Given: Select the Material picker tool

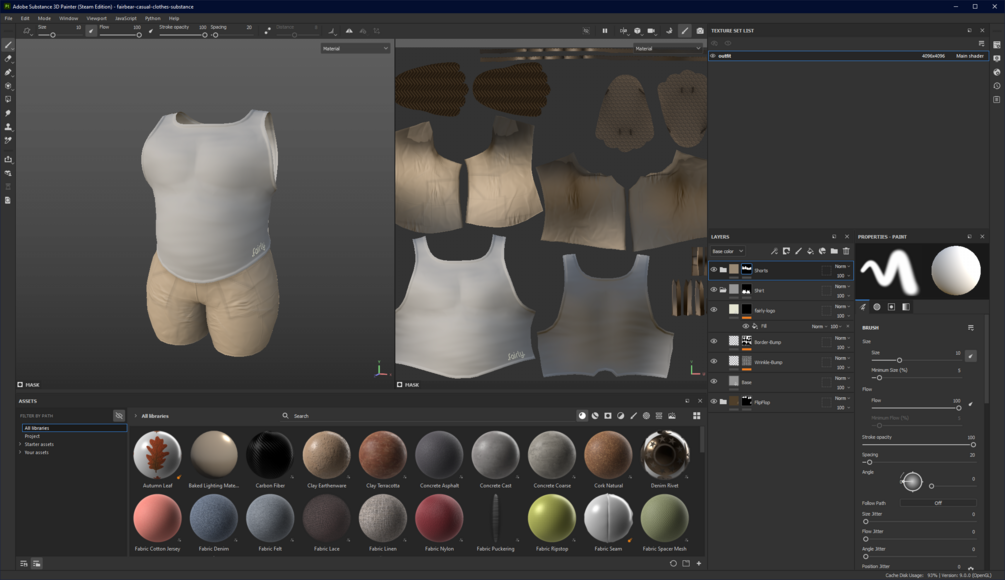Looking at the screenshot, I should click(8, 140).
